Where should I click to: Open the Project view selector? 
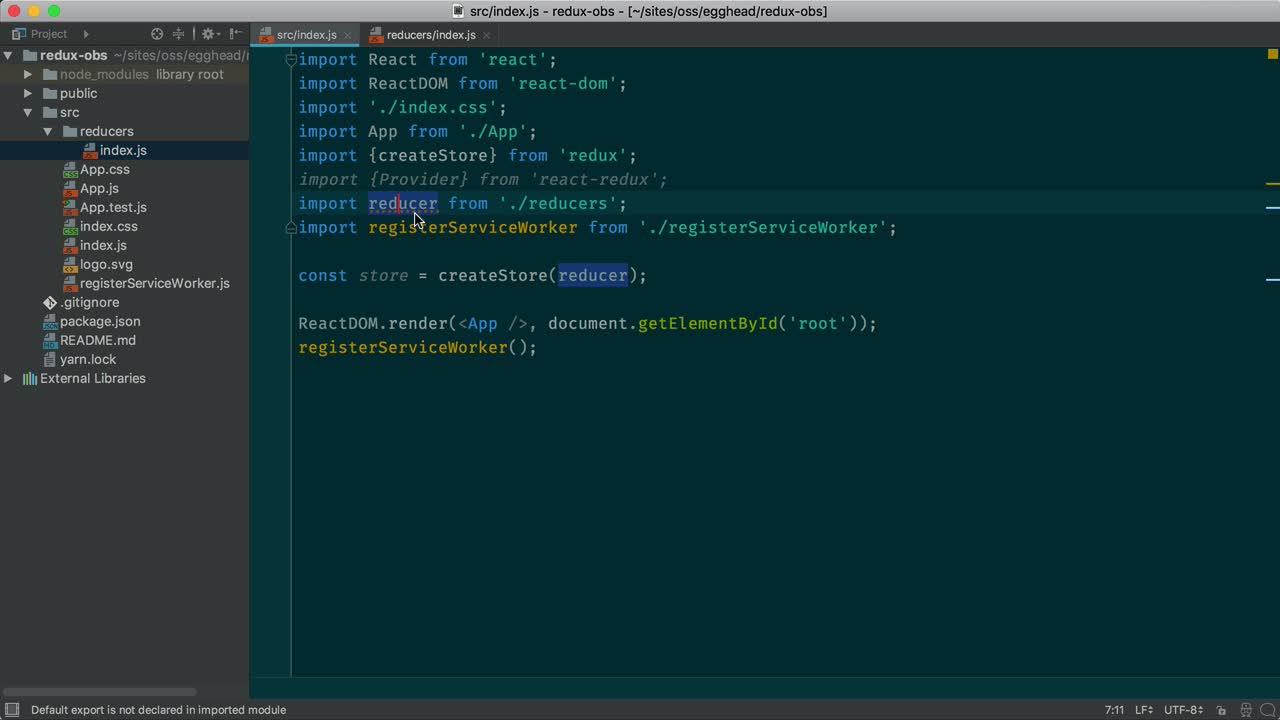click(50, 34)
